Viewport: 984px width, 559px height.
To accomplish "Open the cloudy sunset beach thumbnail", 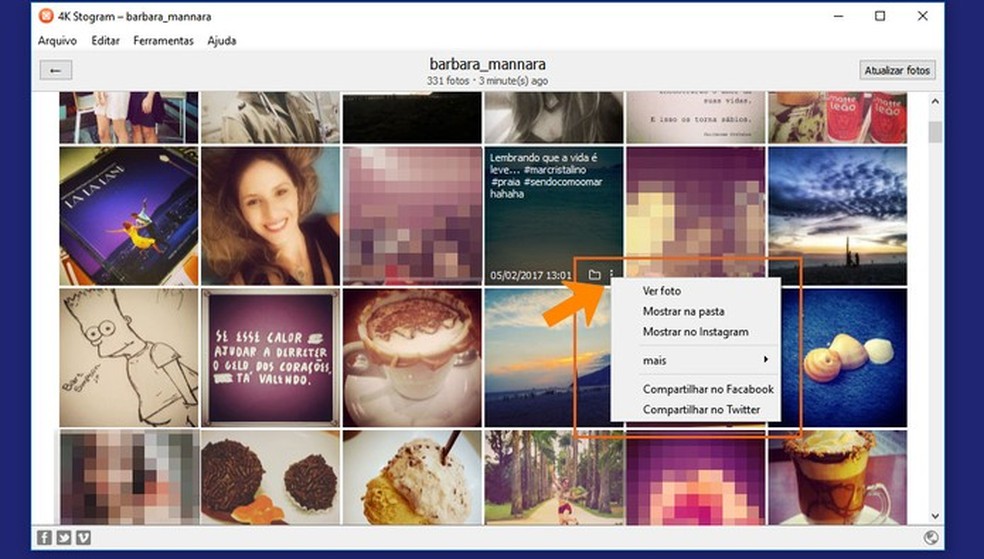I will click(x=838, y=216).
